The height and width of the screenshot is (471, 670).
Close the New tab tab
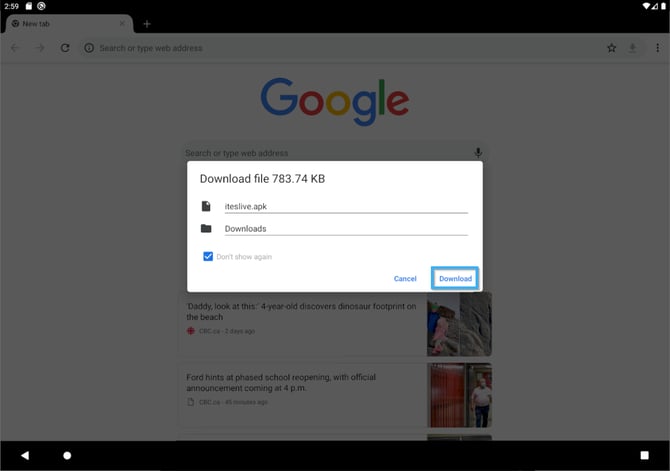pos(122,24)
